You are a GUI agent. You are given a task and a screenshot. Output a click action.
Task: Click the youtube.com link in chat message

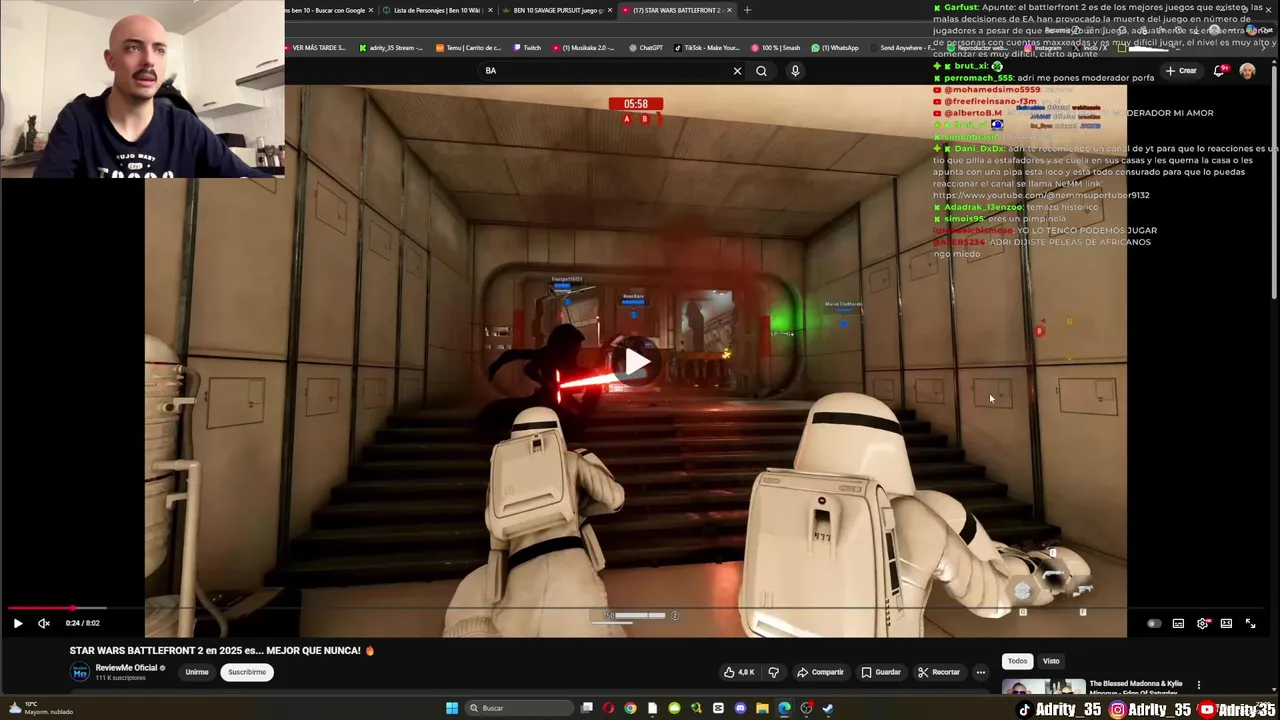point(1041,195)
